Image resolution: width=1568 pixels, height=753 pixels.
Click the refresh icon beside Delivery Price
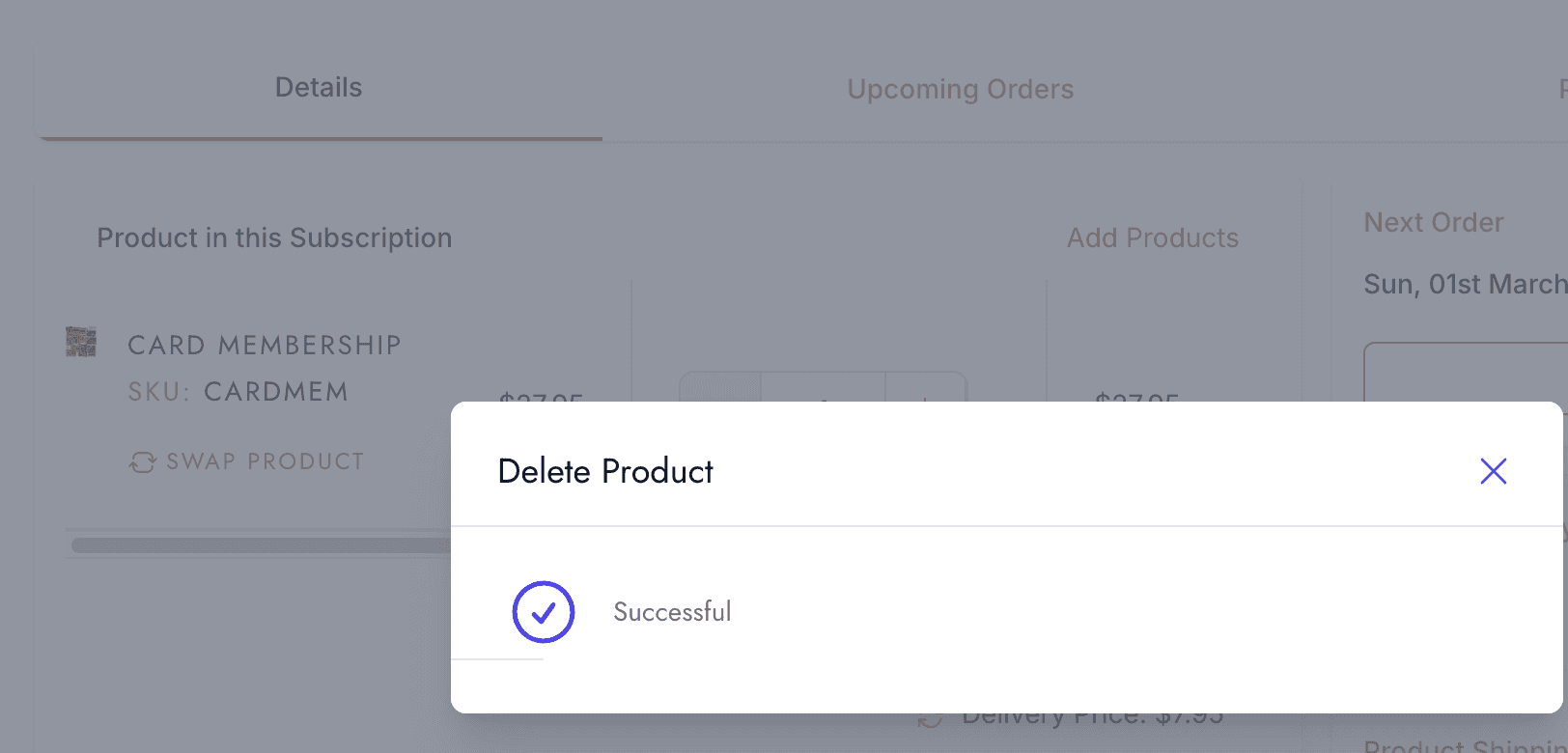(930, 719)
